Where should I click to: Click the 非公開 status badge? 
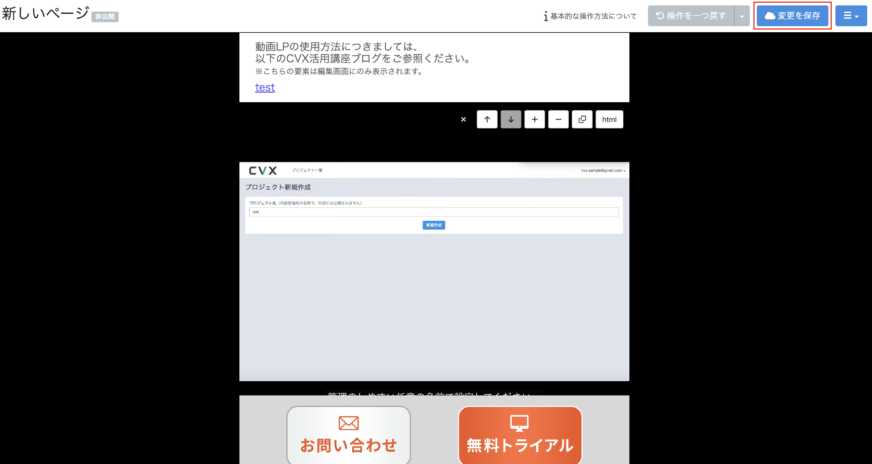[105, 17]
